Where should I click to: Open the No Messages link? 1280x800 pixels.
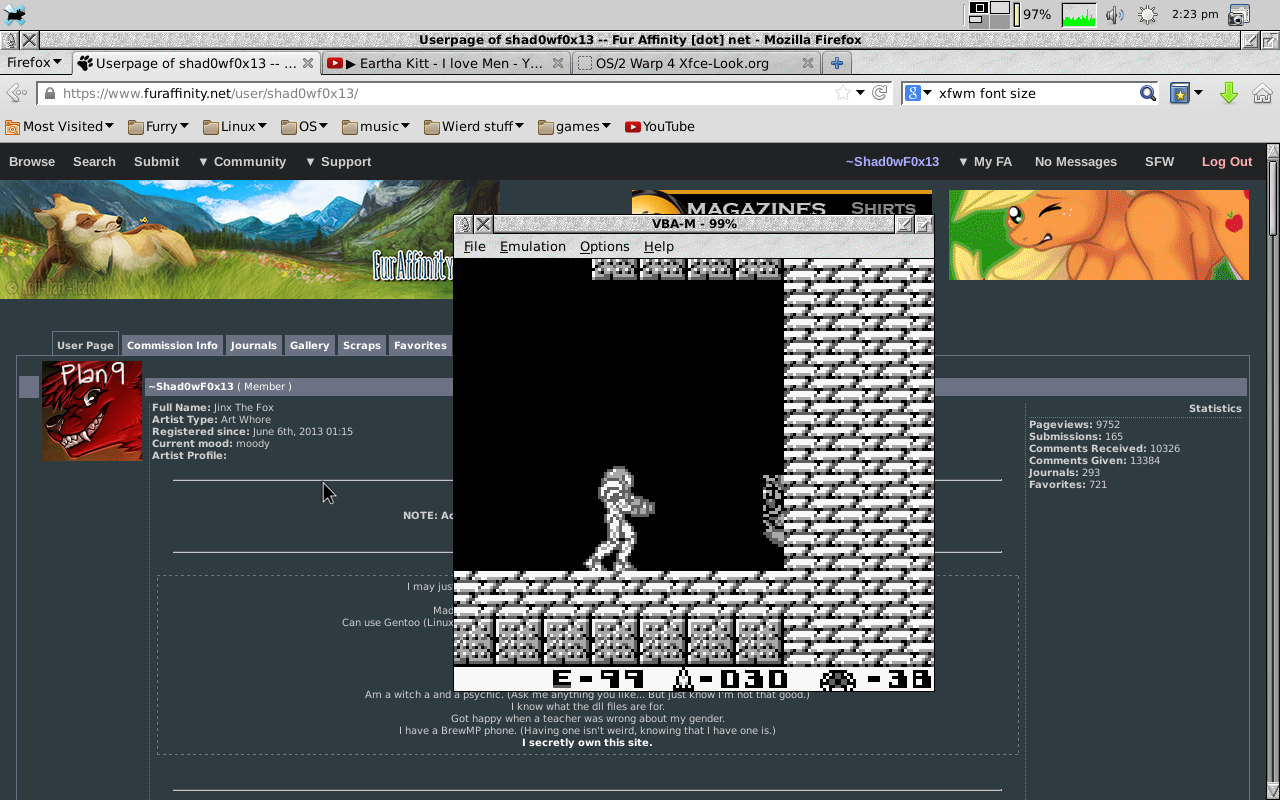click(x=1076, y=161)
